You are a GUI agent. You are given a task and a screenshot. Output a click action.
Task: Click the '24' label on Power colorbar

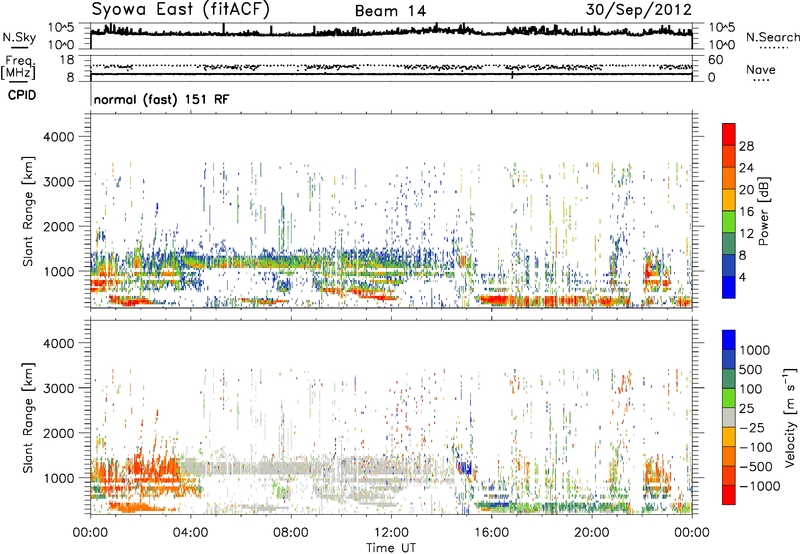click(x=746, y=168)
